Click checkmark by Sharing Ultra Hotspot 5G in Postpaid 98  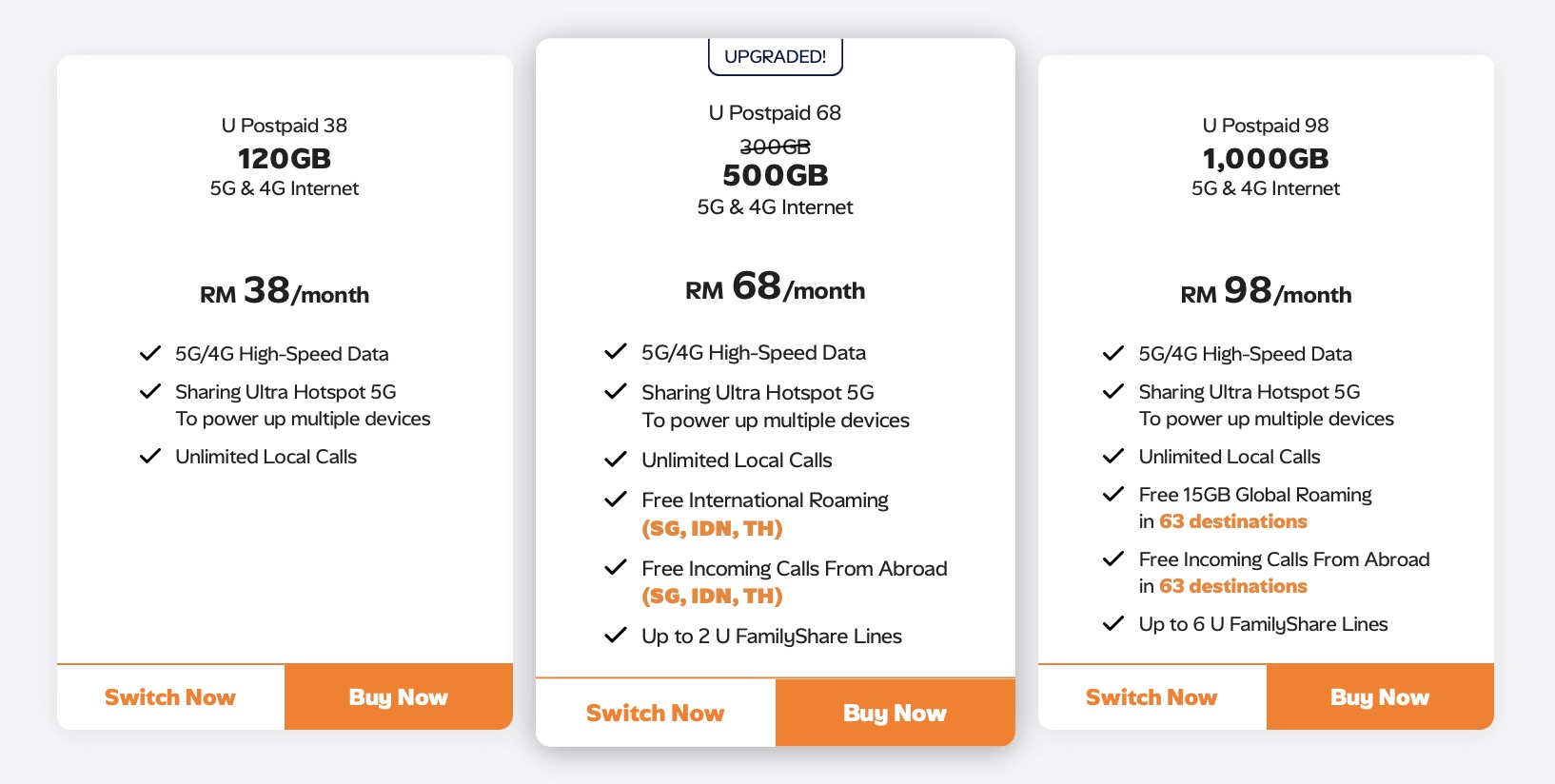(x=1113, y=391)
